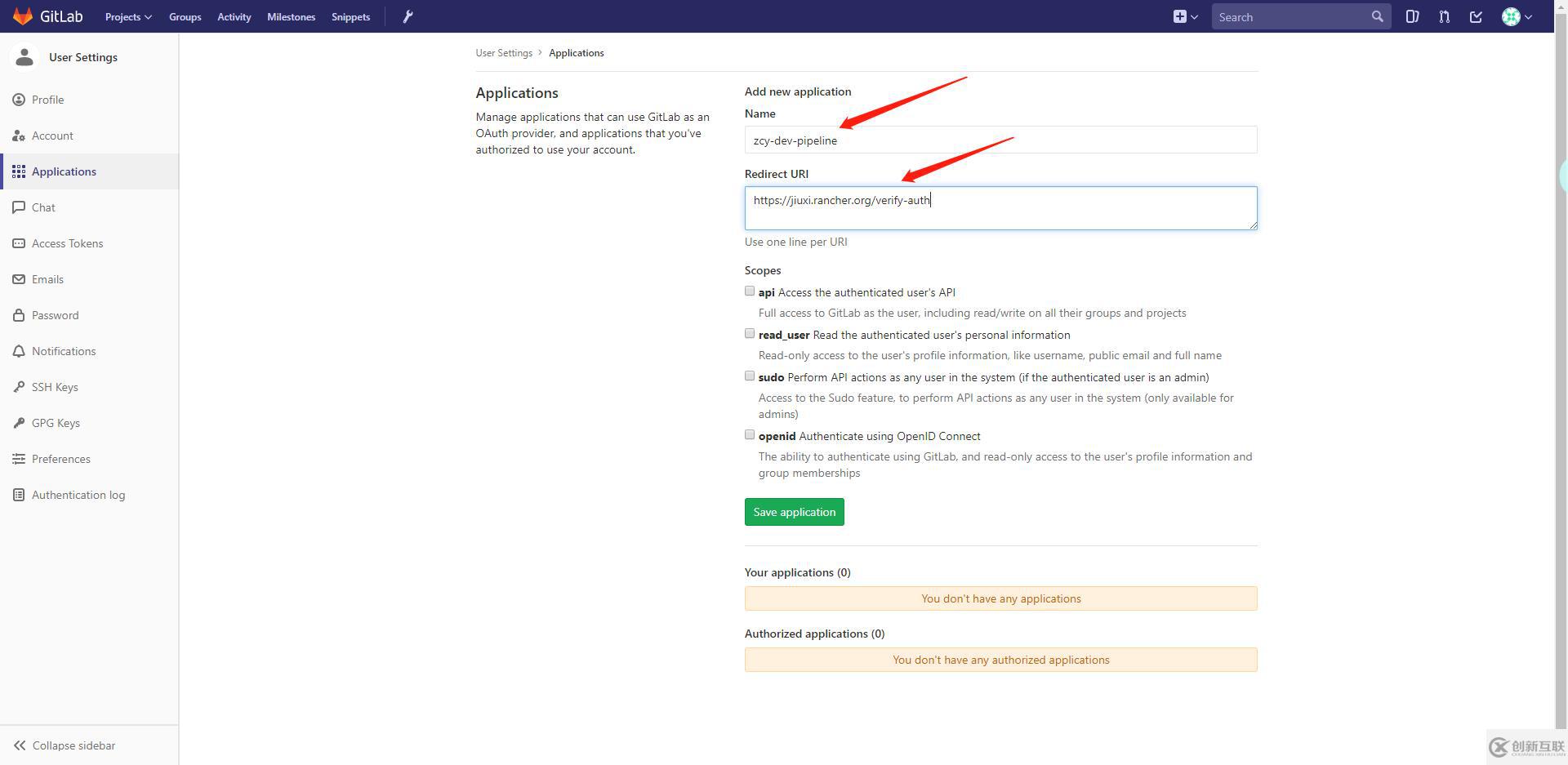
Task: Open the Account settings page
Action: [x=89, y=136]
